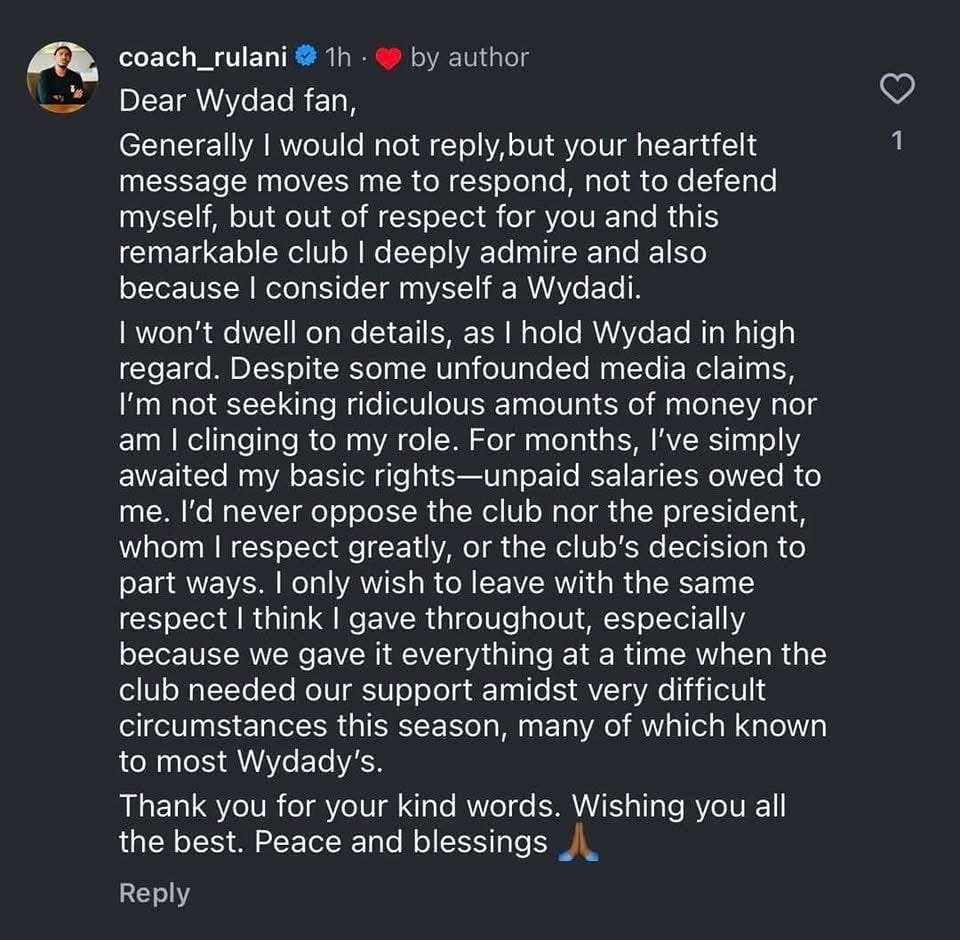Click the Reply link below the comment
The width and height of the screenshot is (960, 940).
click(x=154, y=893)
